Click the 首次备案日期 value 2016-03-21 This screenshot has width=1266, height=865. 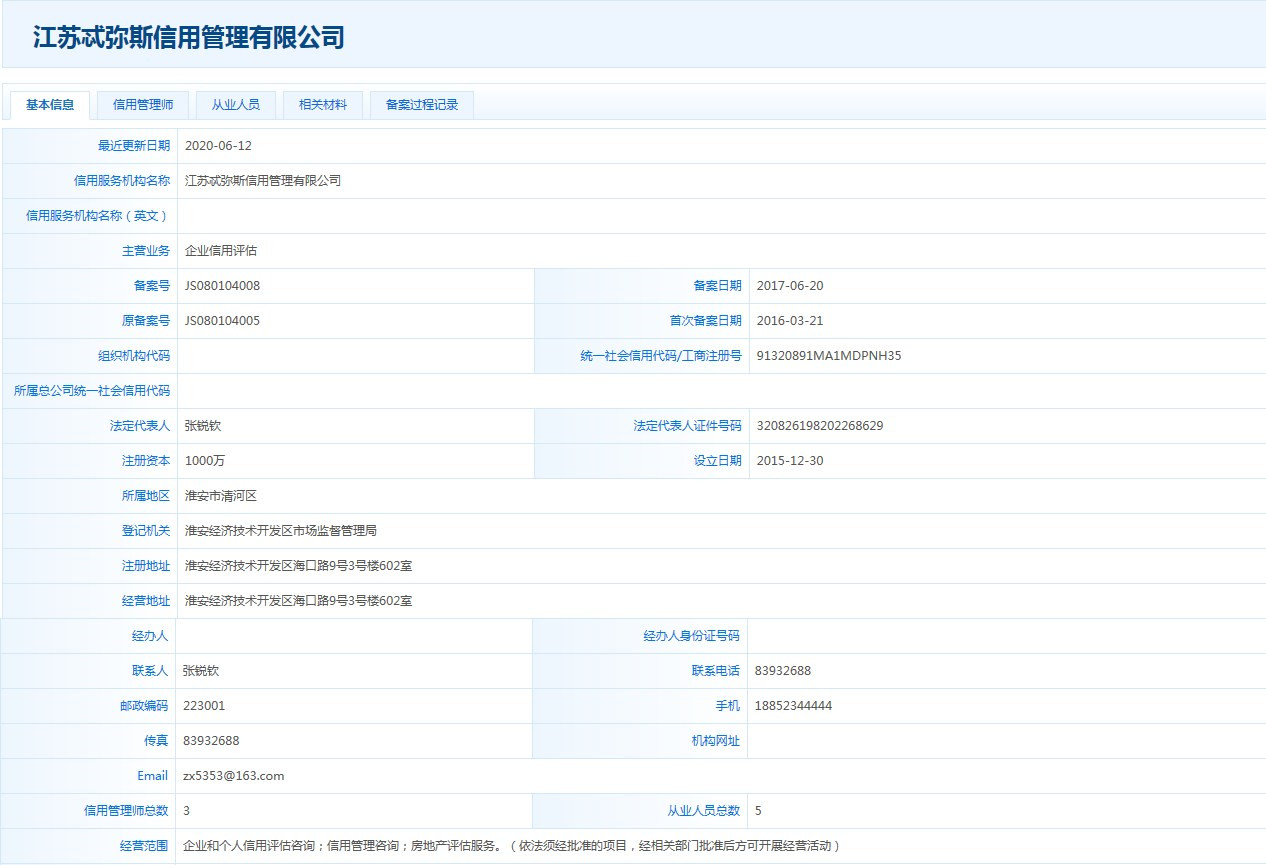click(790, 321)
